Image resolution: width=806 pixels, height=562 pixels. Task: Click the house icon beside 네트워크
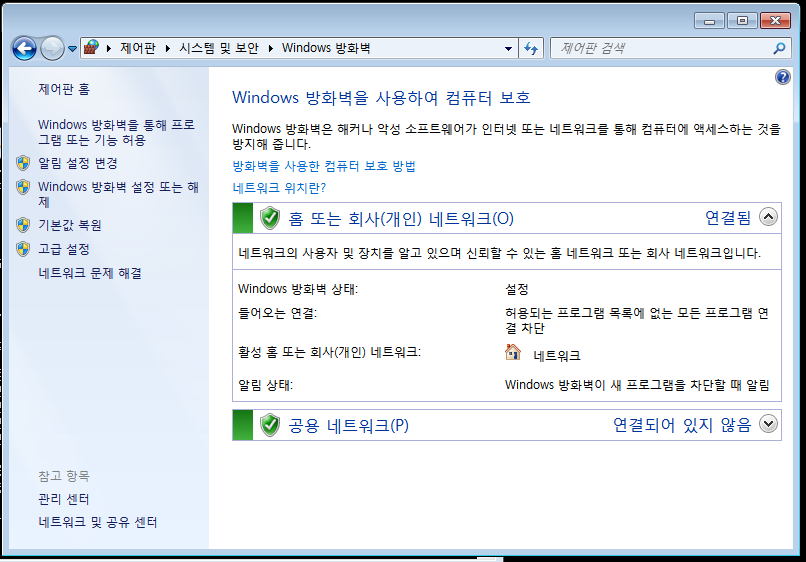pyautogui.click(x=512, y=353)
